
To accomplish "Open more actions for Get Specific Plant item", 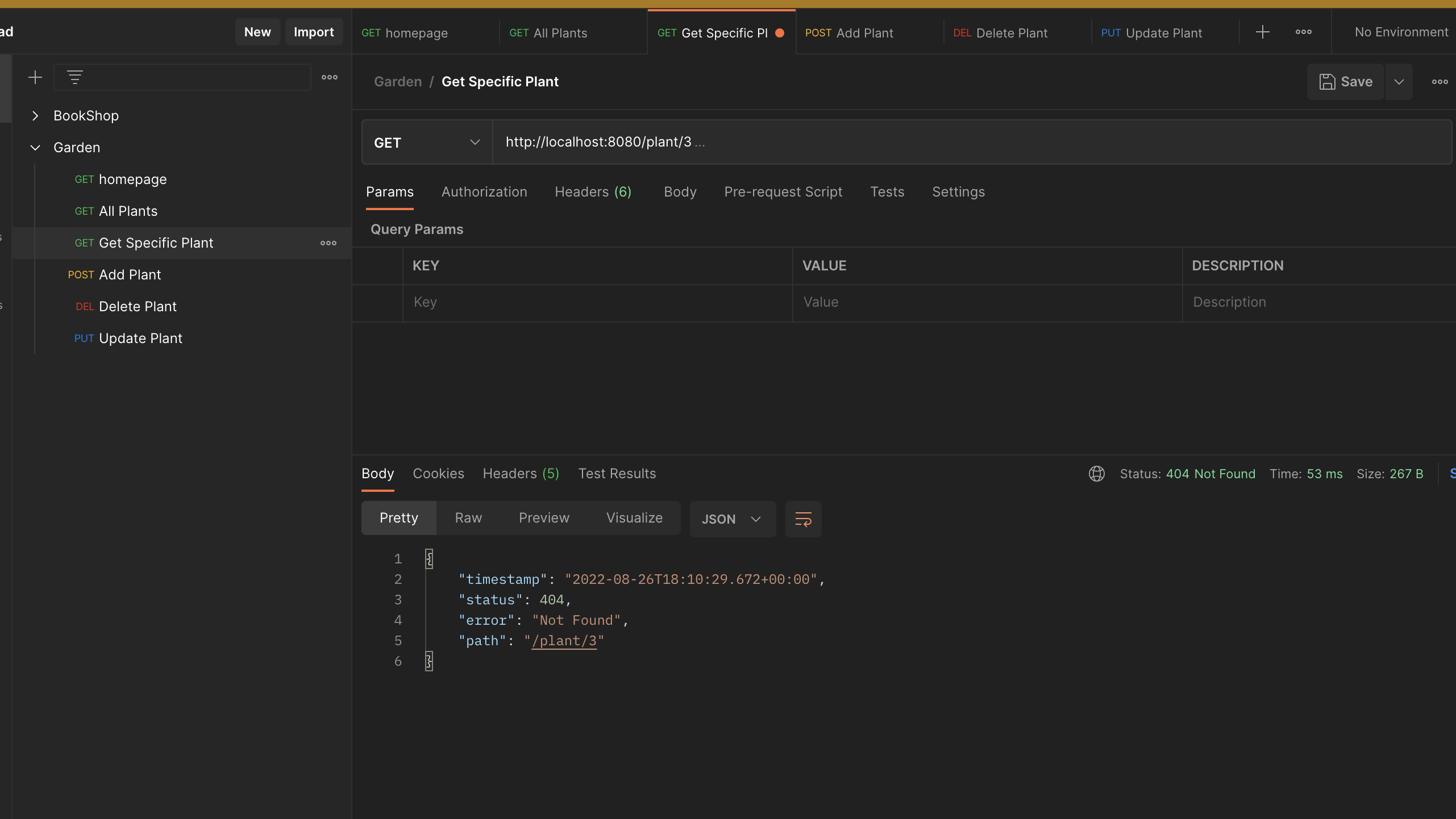I will click(328, 243).
